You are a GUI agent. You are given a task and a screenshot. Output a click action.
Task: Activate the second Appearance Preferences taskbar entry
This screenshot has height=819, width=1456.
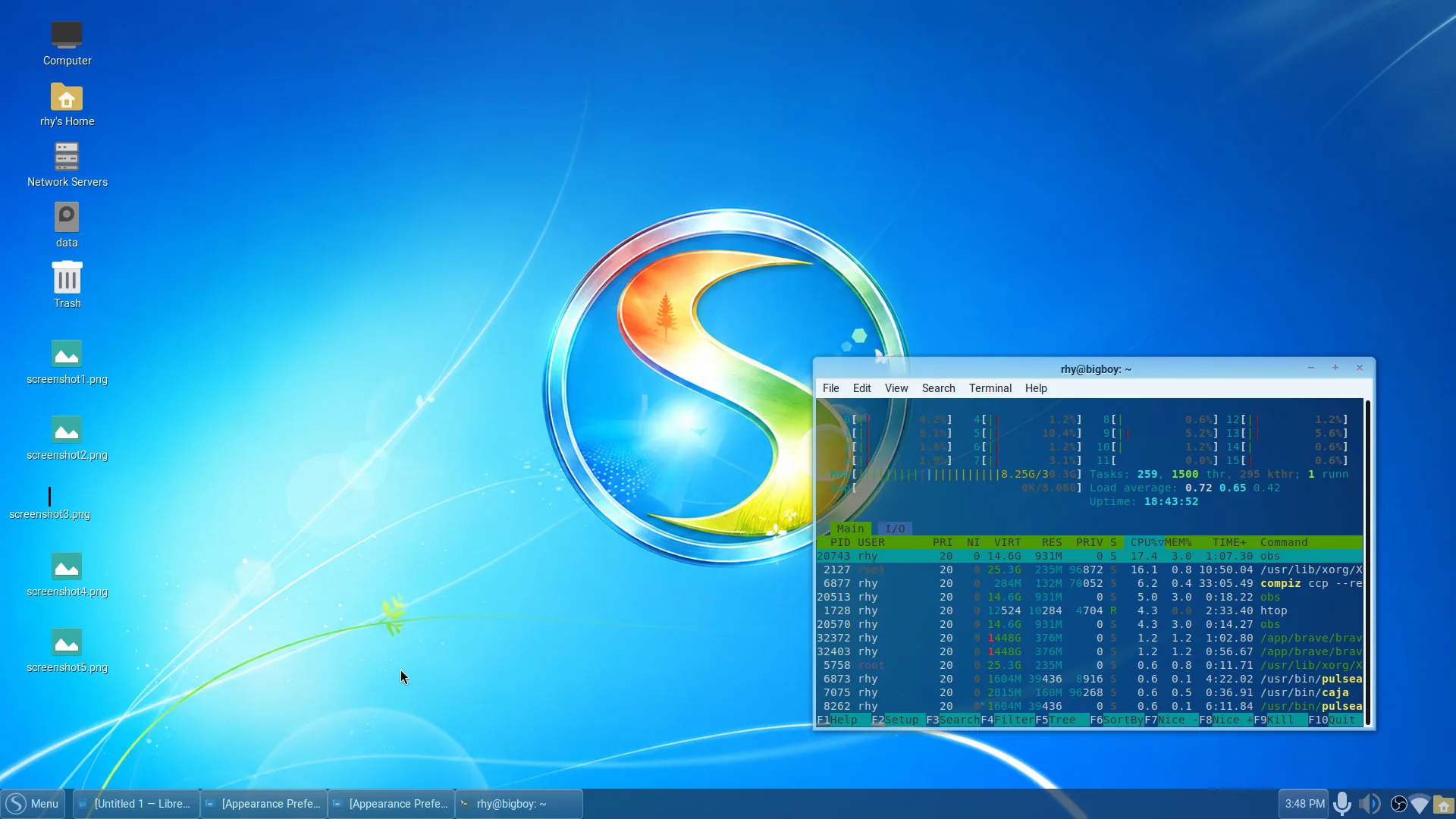coord(391,804)
